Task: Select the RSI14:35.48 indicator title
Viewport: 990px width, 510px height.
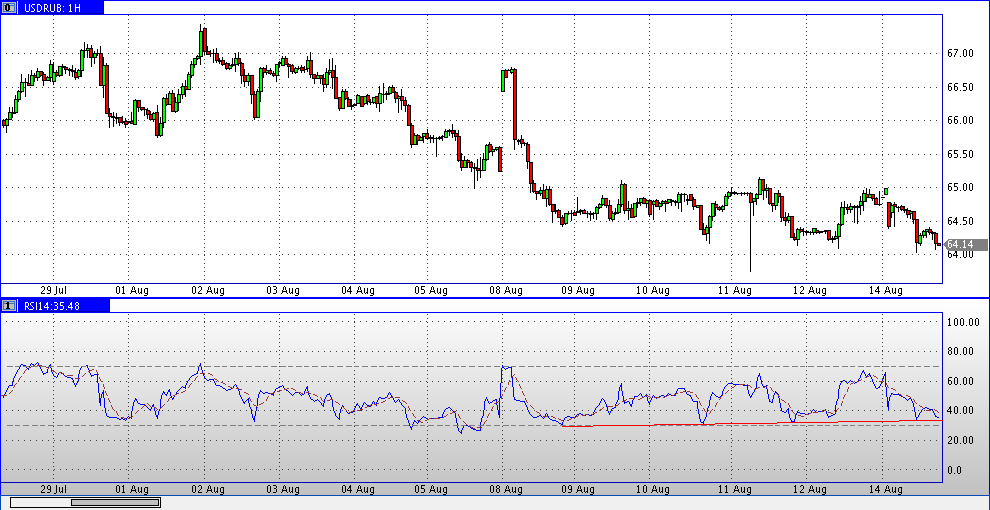Action: (51, 305)
